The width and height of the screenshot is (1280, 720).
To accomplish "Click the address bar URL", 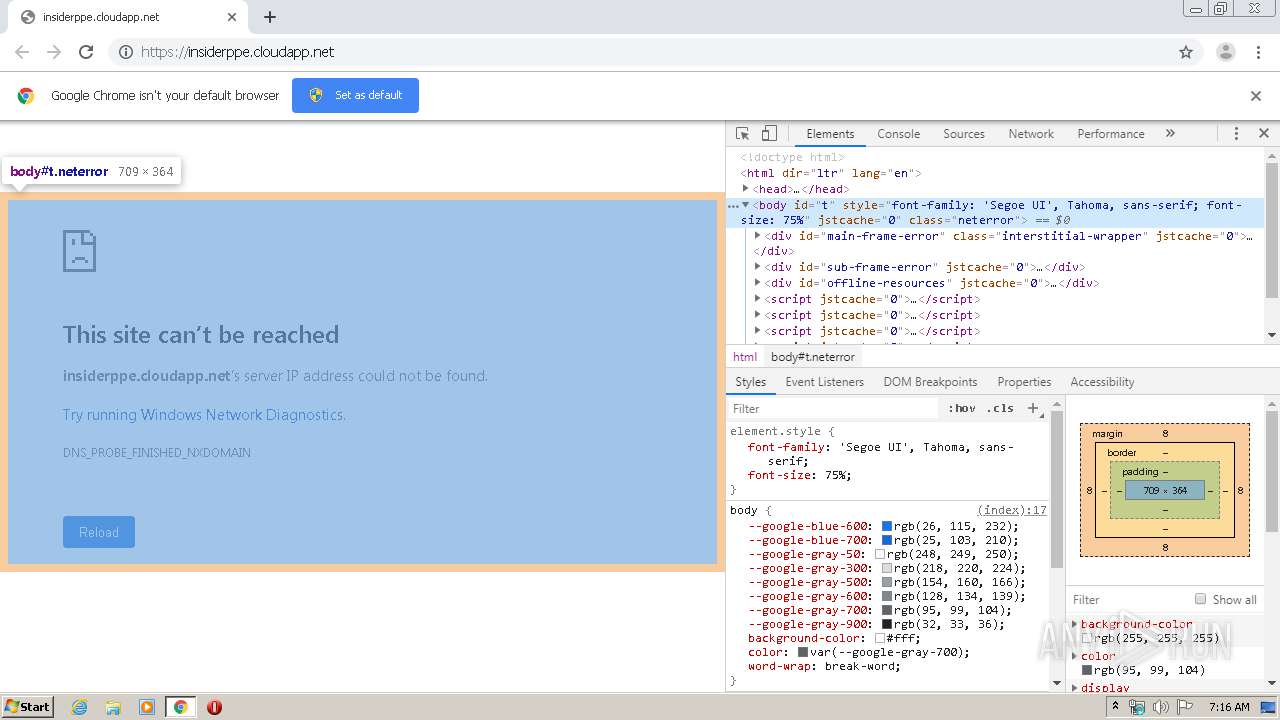I will point(237,52).
